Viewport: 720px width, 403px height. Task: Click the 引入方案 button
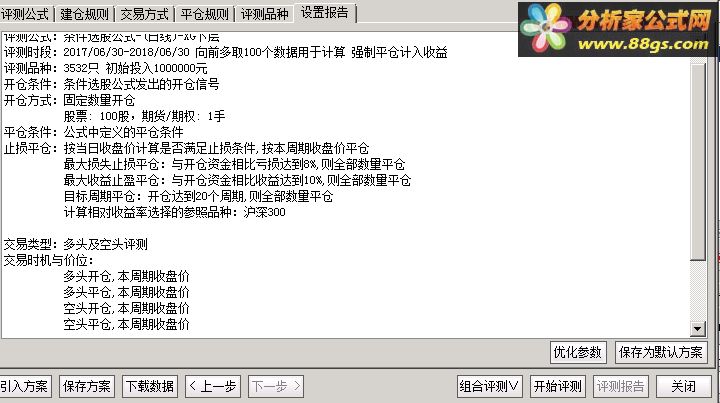tap(25, 386)
